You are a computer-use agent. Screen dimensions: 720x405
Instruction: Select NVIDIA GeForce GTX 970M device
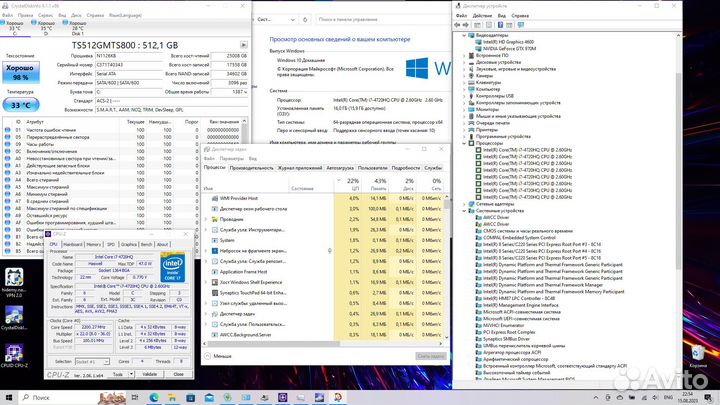click(x=509, y=48)
